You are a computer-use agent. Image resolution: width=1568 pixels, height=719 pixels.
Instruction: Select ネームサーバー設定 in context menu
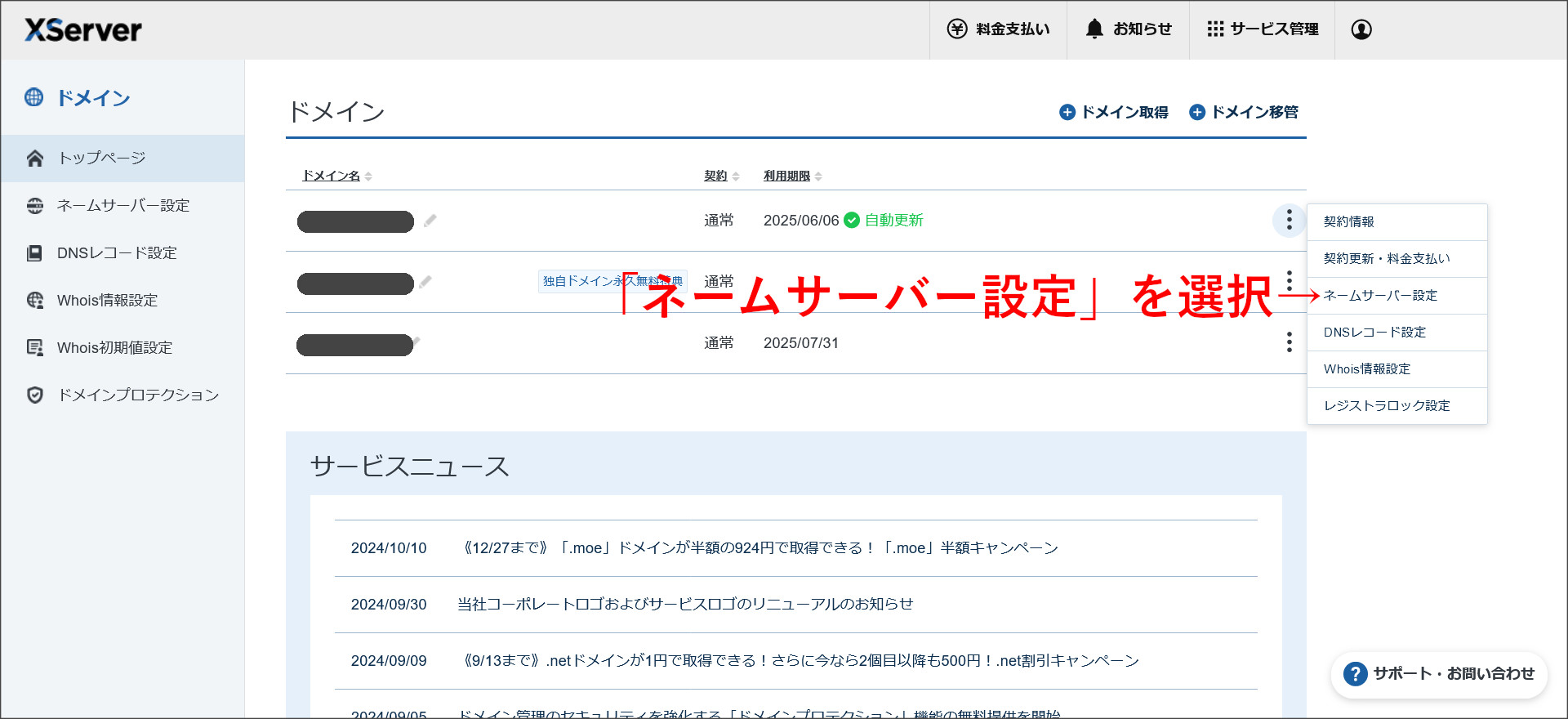[x=1397, y=296]
